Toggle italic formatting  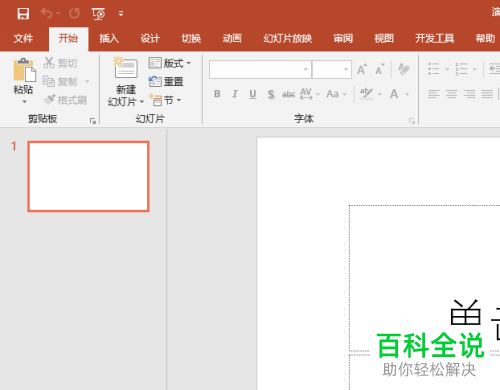[x=235, y=94]
